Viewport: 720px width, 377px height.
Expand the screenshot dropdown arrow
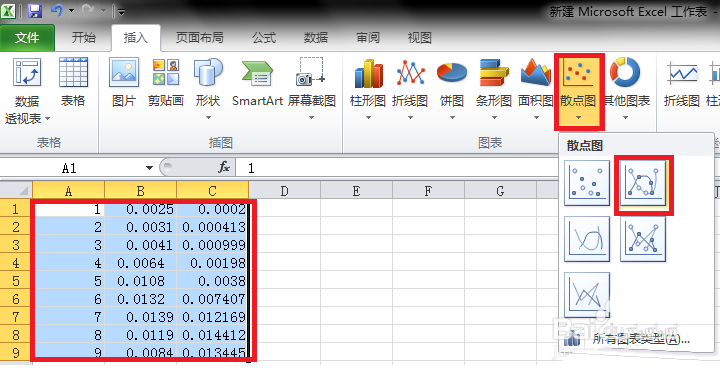tap(311, 118)
